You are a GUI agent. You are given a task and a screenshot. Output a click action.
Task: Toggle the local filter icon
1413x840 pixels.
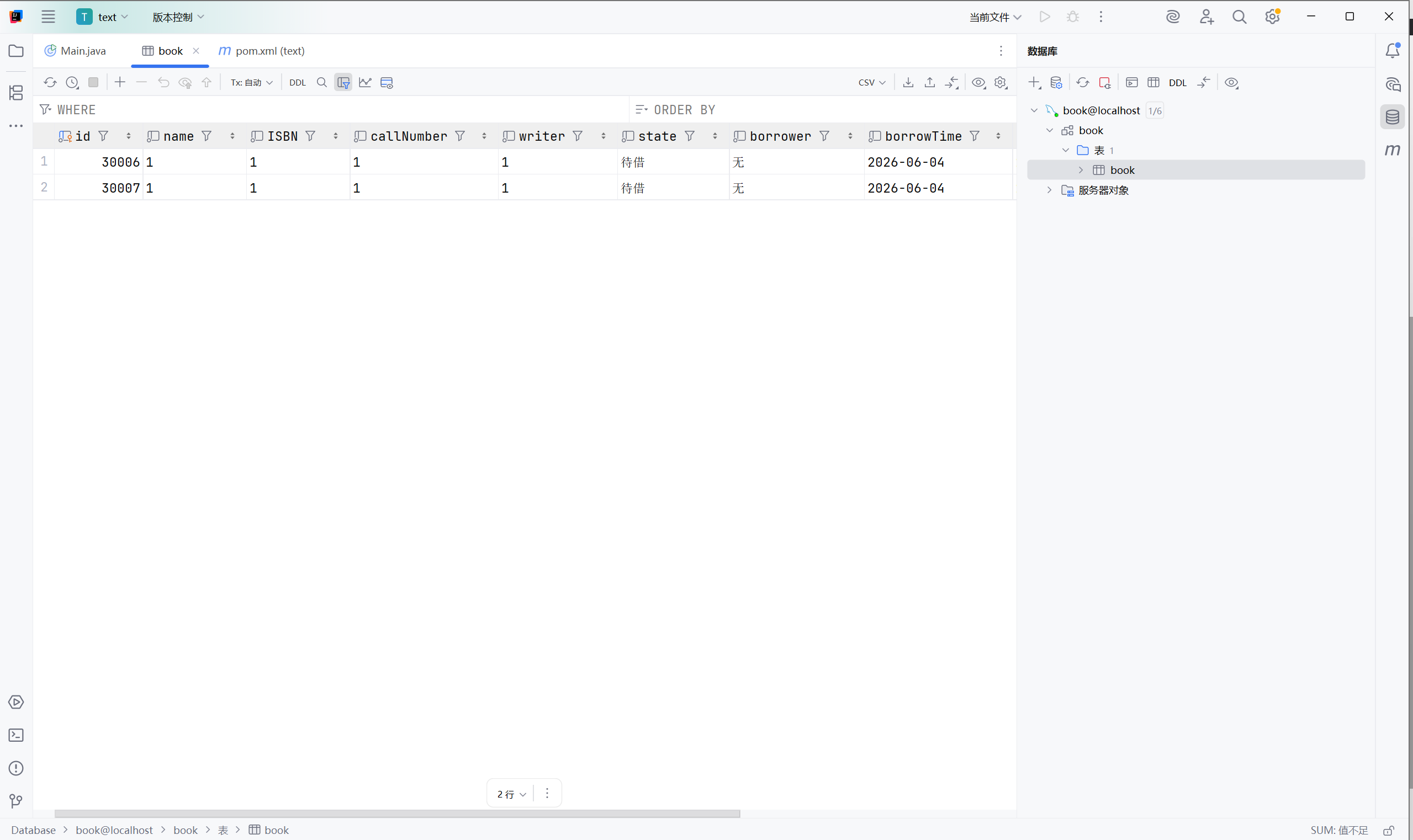click(x=343, y=83)
